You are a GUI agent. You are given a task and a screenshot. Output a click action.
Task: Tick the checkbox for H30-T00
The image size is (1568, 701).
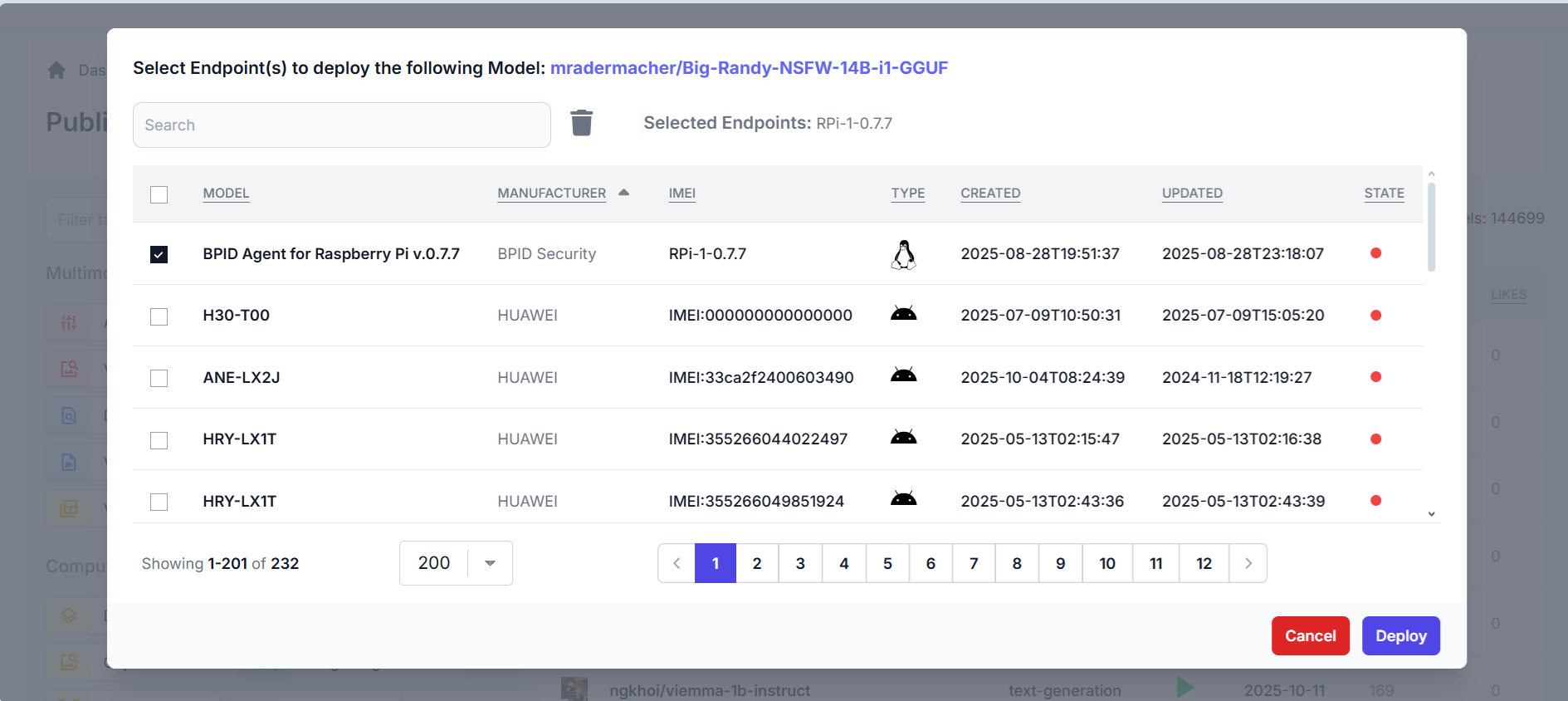159,316
